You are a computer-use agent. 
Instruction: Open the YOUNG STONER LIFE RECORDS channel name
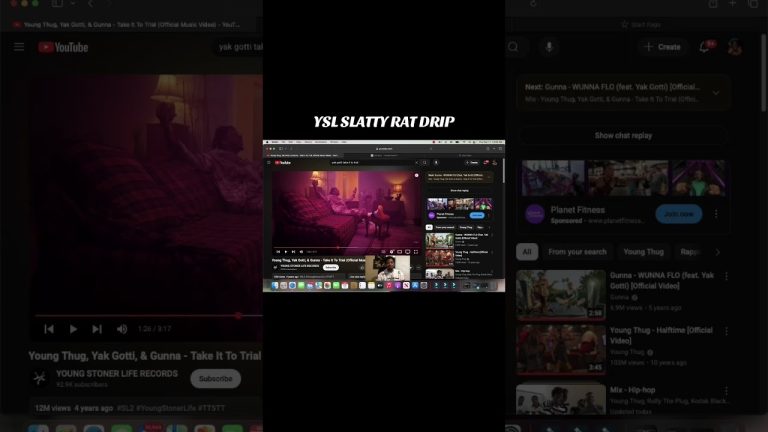point(117,374)
